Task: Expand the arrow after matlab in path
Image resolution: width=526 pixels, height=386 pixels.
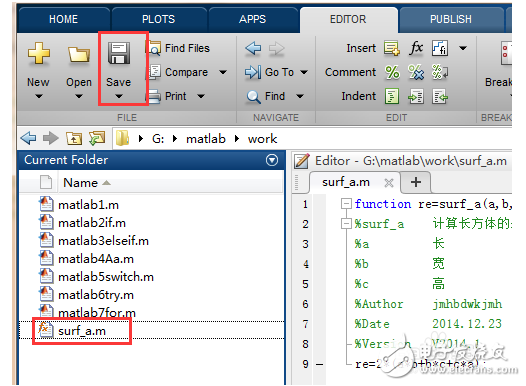Action: coord(237,139)
